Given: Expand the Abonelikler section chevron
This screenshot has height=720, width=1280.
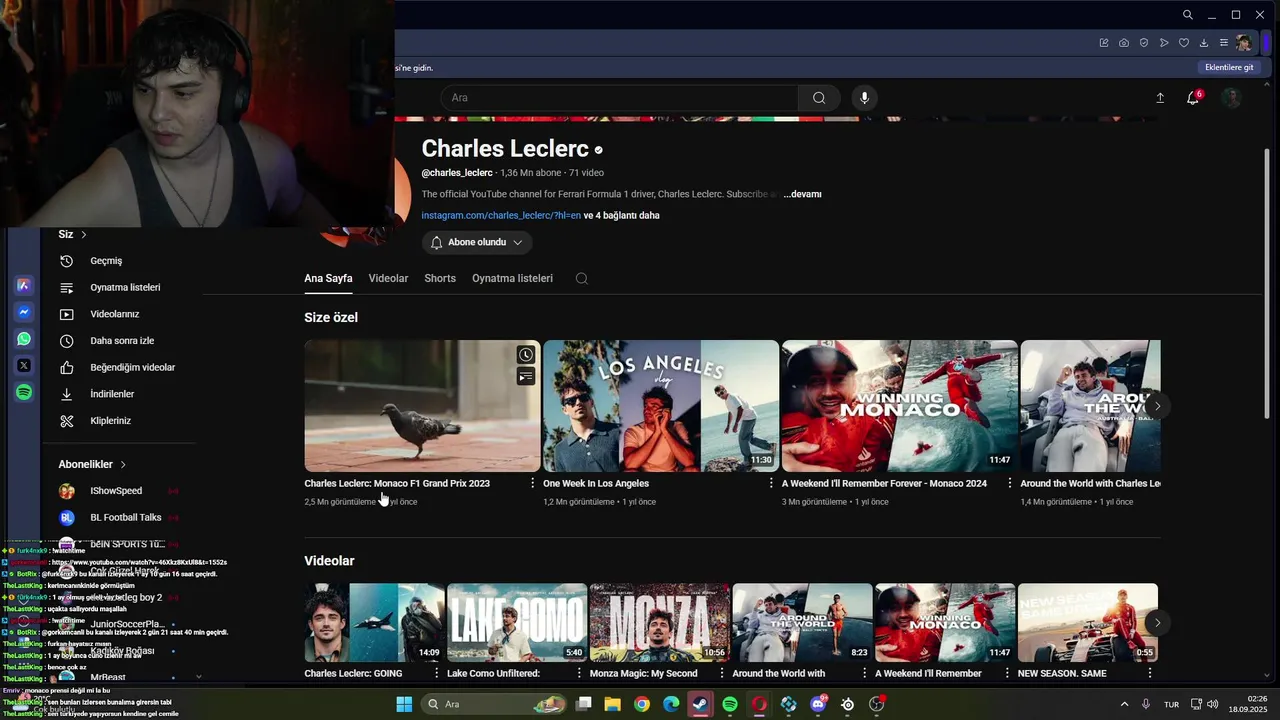Looking at the screenshot, I should pos(123,464).
